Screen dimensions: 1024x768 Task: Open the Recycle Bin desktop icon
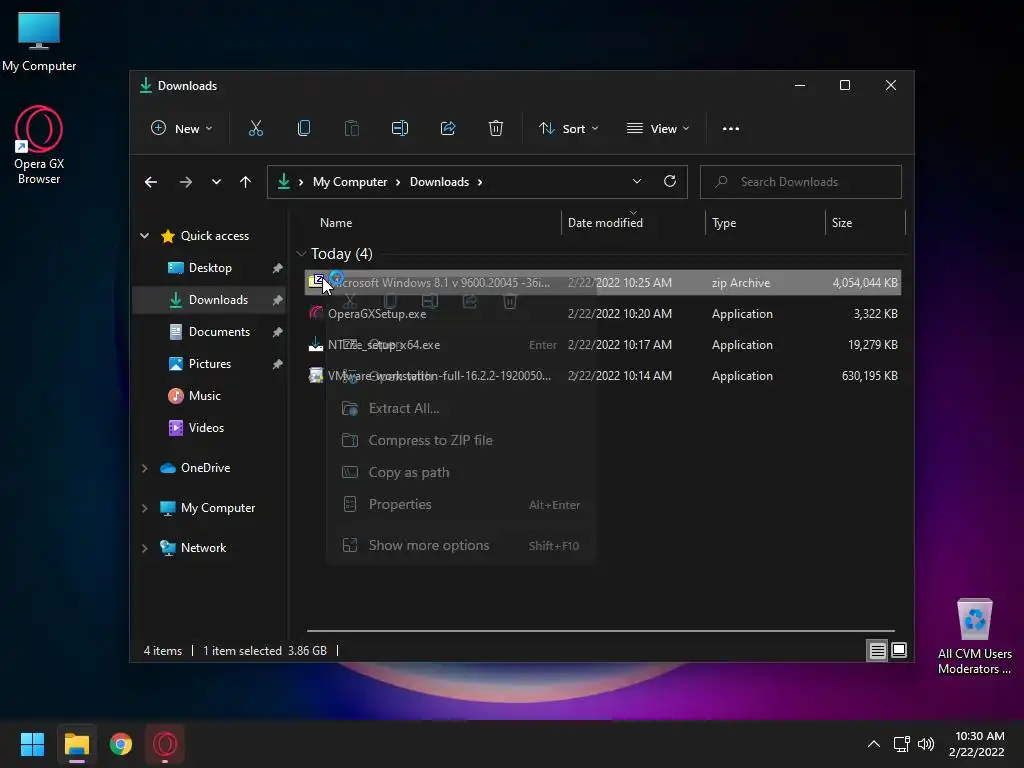point(974,637)
